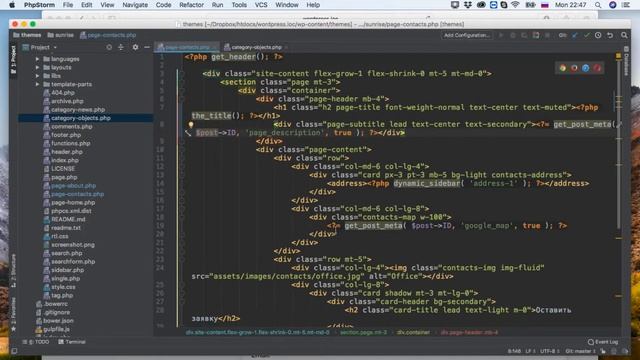Click the collapse all icon in Project panel

(121, 47)
